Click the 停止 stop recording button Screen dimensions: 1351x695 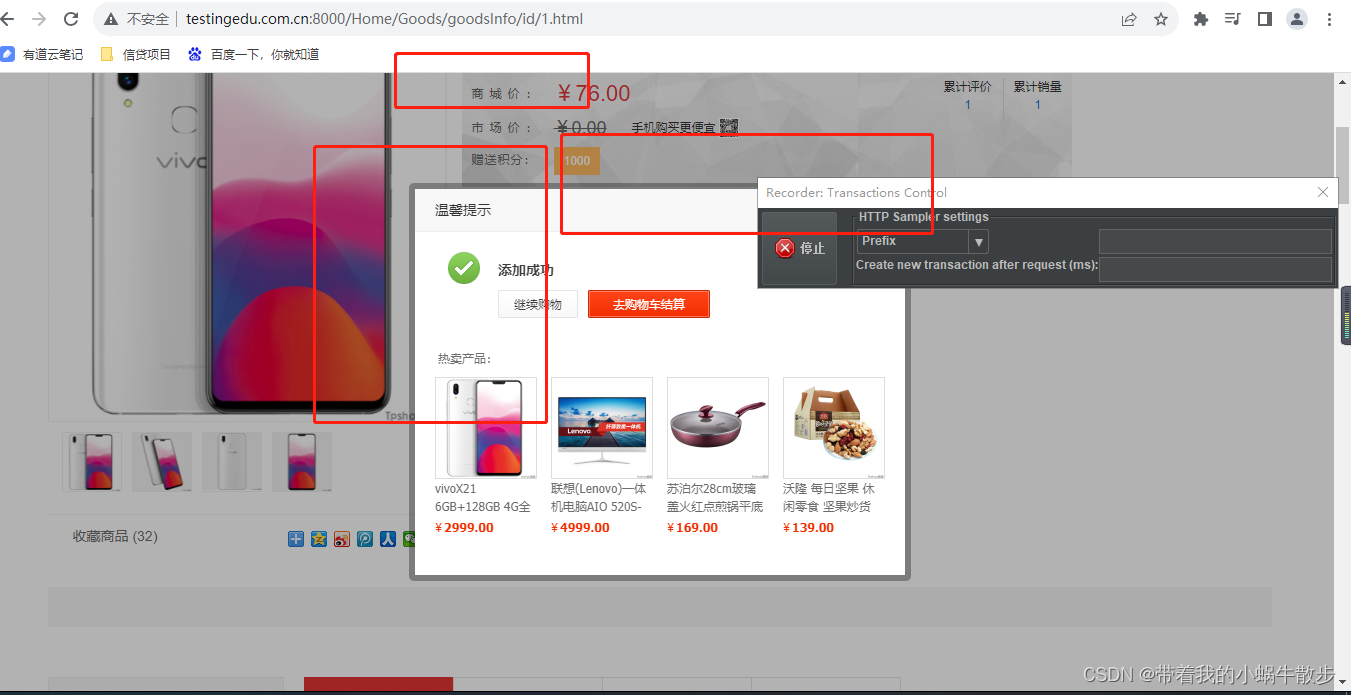point(800,248)
